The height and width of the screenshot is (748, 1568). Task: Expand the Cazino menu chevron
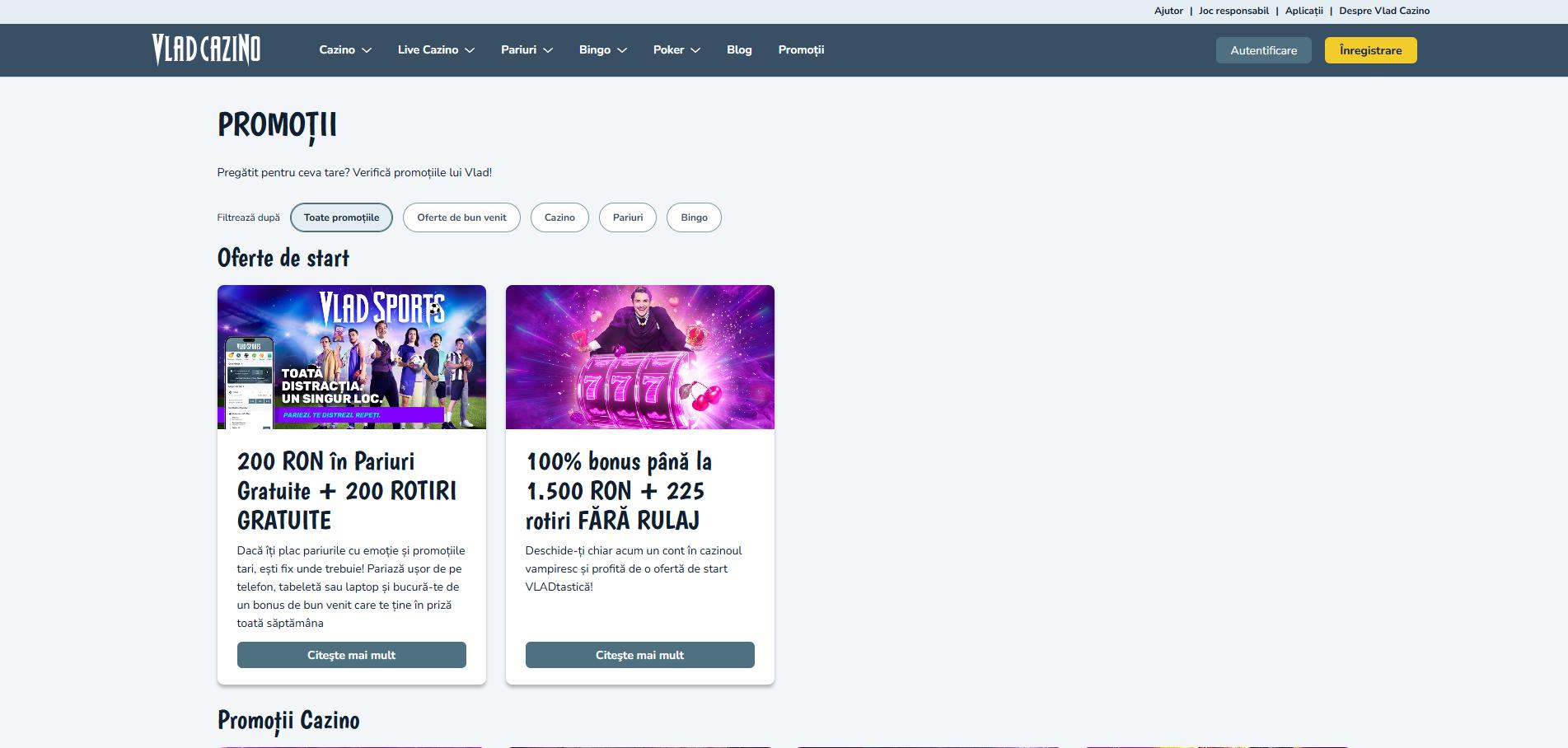click(367, 50)
